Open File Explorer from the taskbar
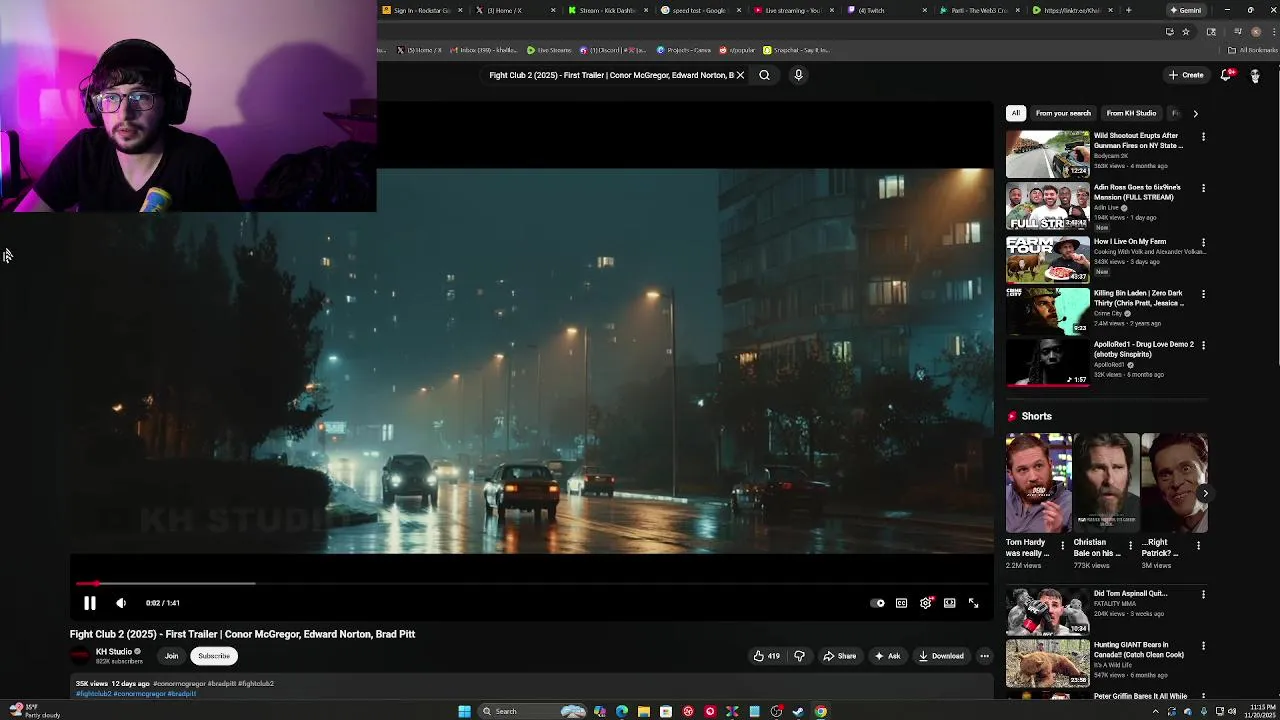This screenshot has width=1280, height=720. pyautogui.click(x=643, y=711)
